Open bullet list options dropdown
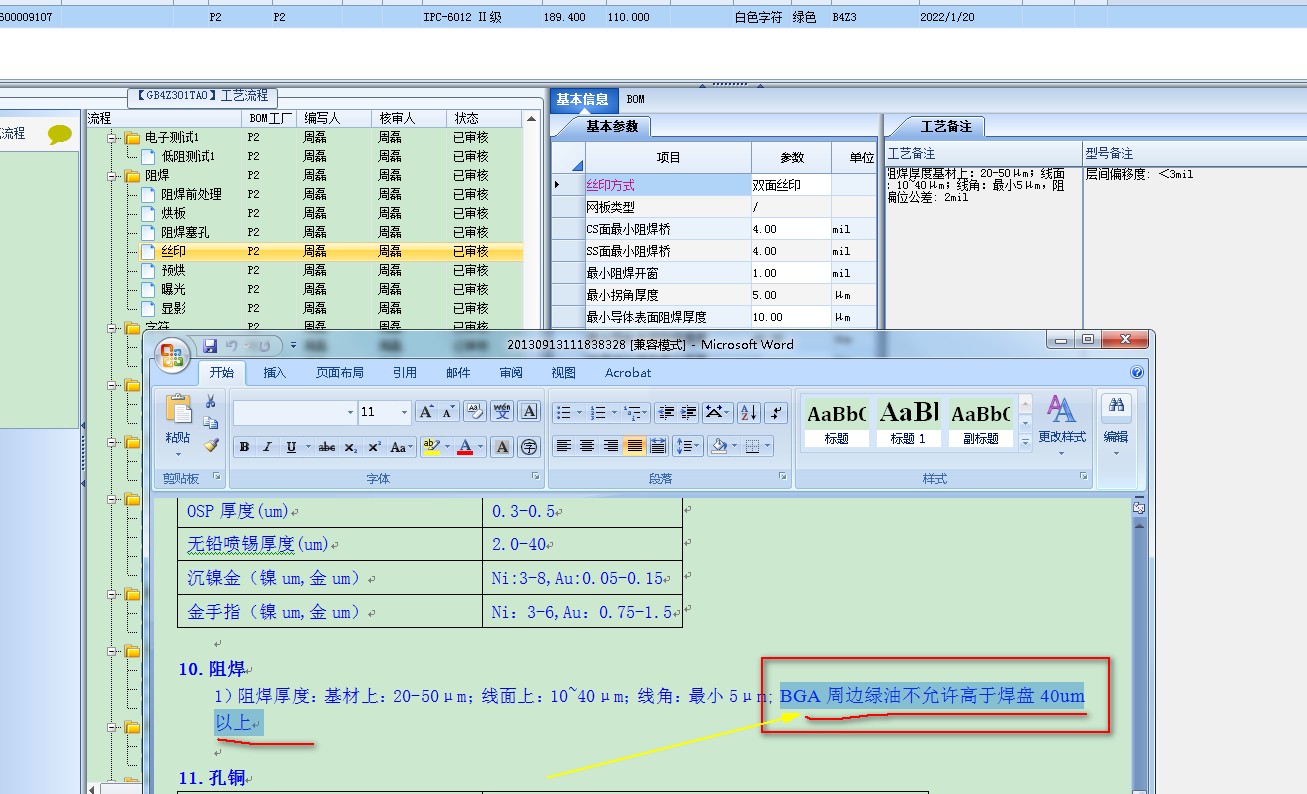 point(580,412)
